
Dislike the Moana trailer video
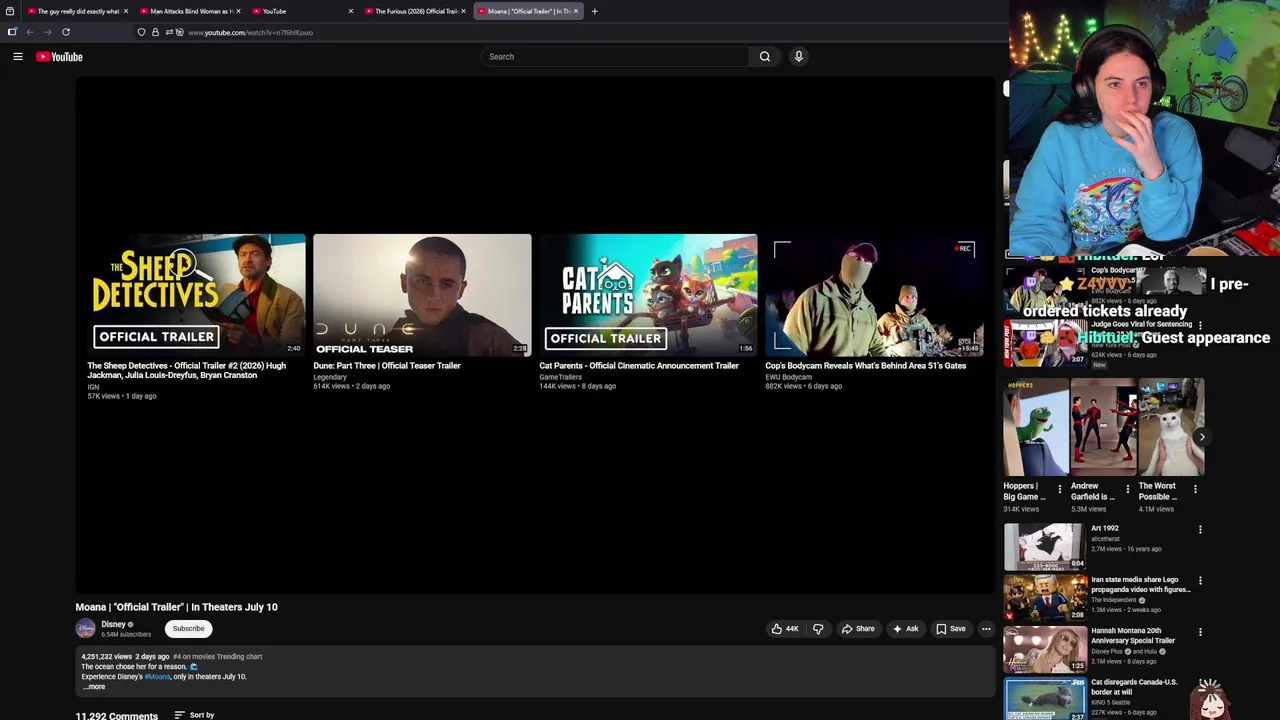pyautogui.click(x=818, y=629)
